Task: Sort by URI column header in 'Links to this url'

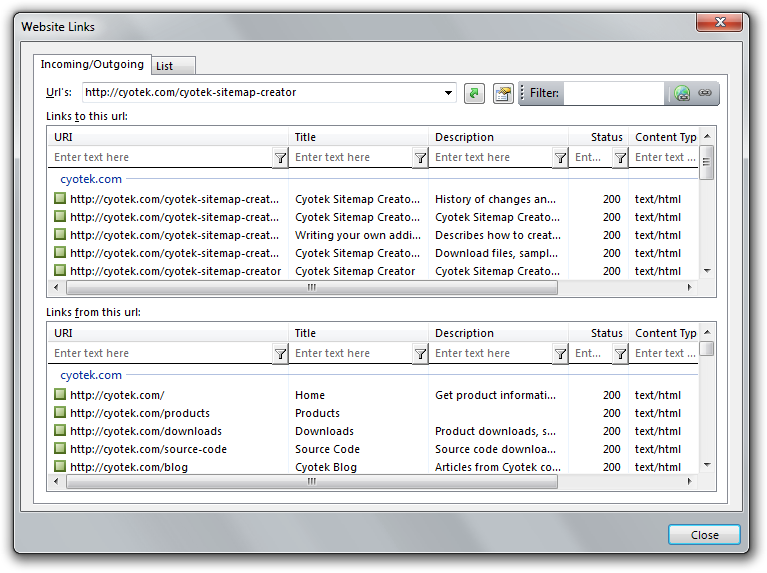Action: click(168, 137)
